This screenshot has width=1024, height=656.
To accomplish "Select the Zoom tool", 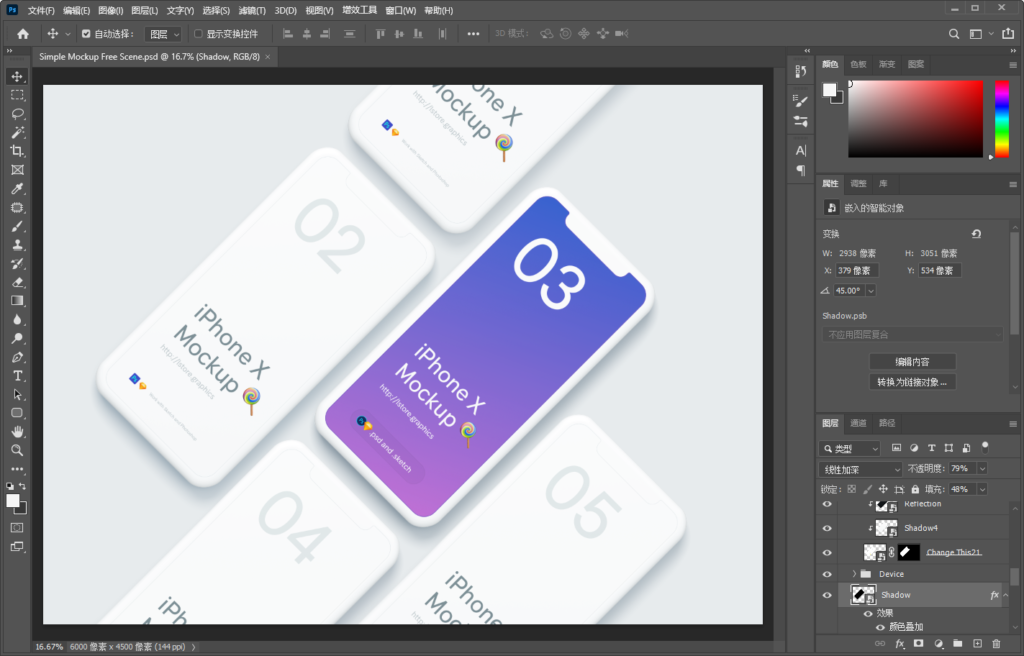I will (17, 450).
